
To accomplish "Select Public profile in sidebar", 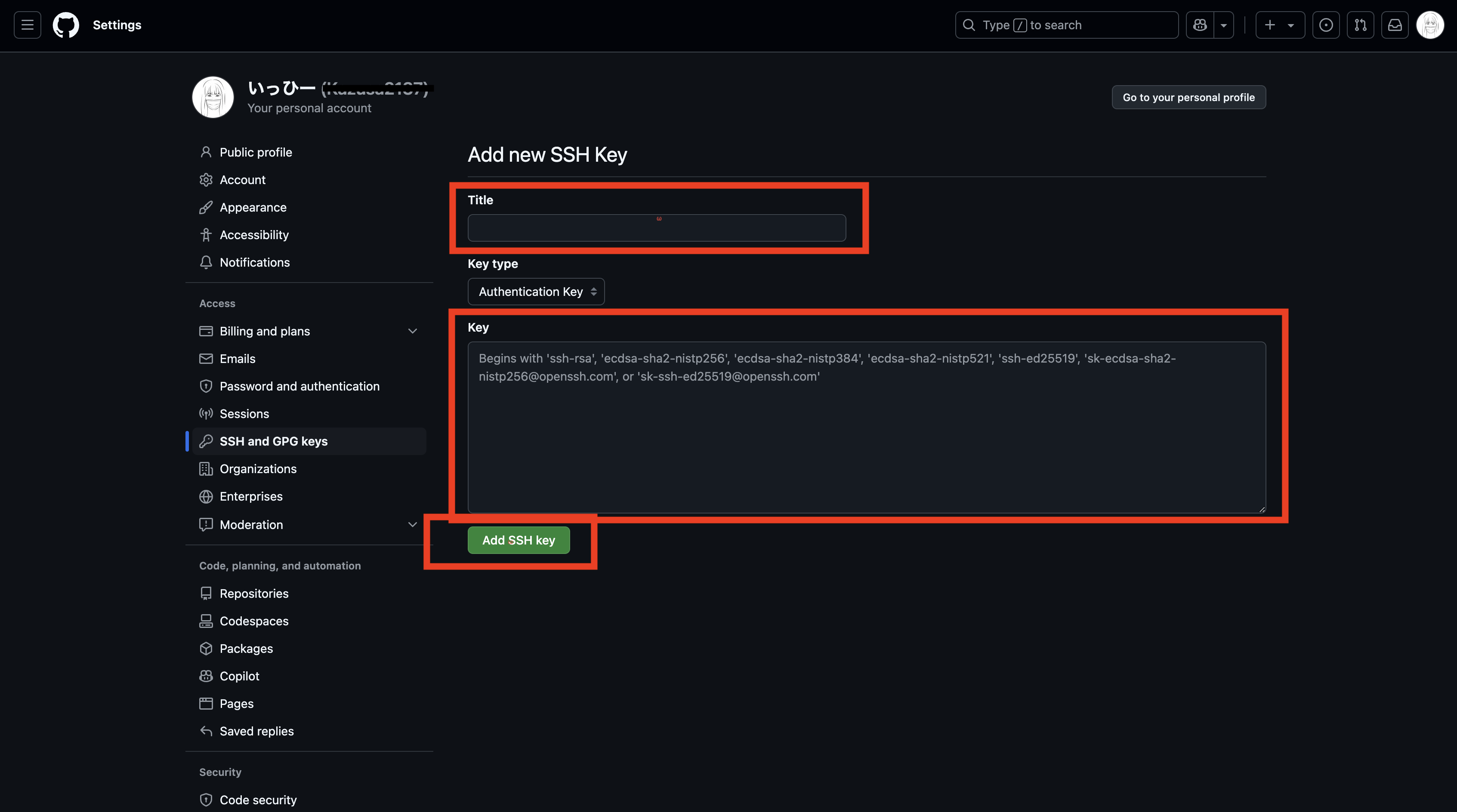I will click(256, 152).
